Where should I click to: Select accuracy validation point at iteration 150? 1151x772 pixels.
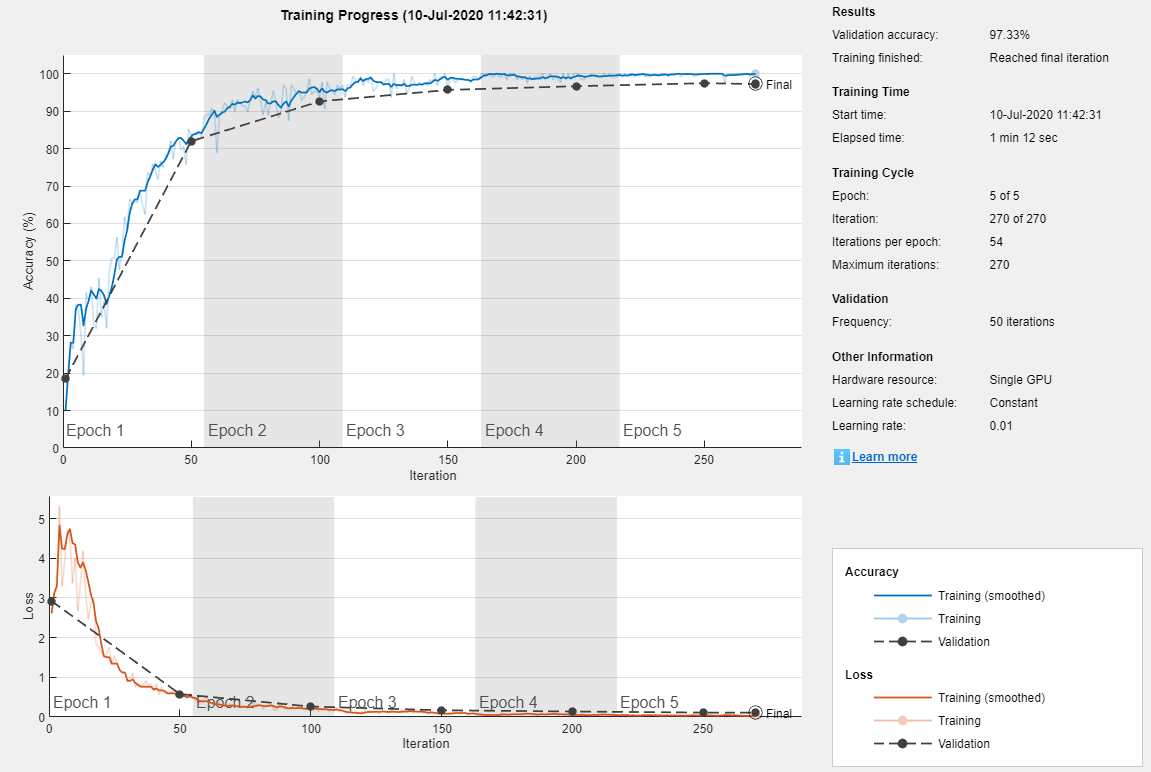447,90
